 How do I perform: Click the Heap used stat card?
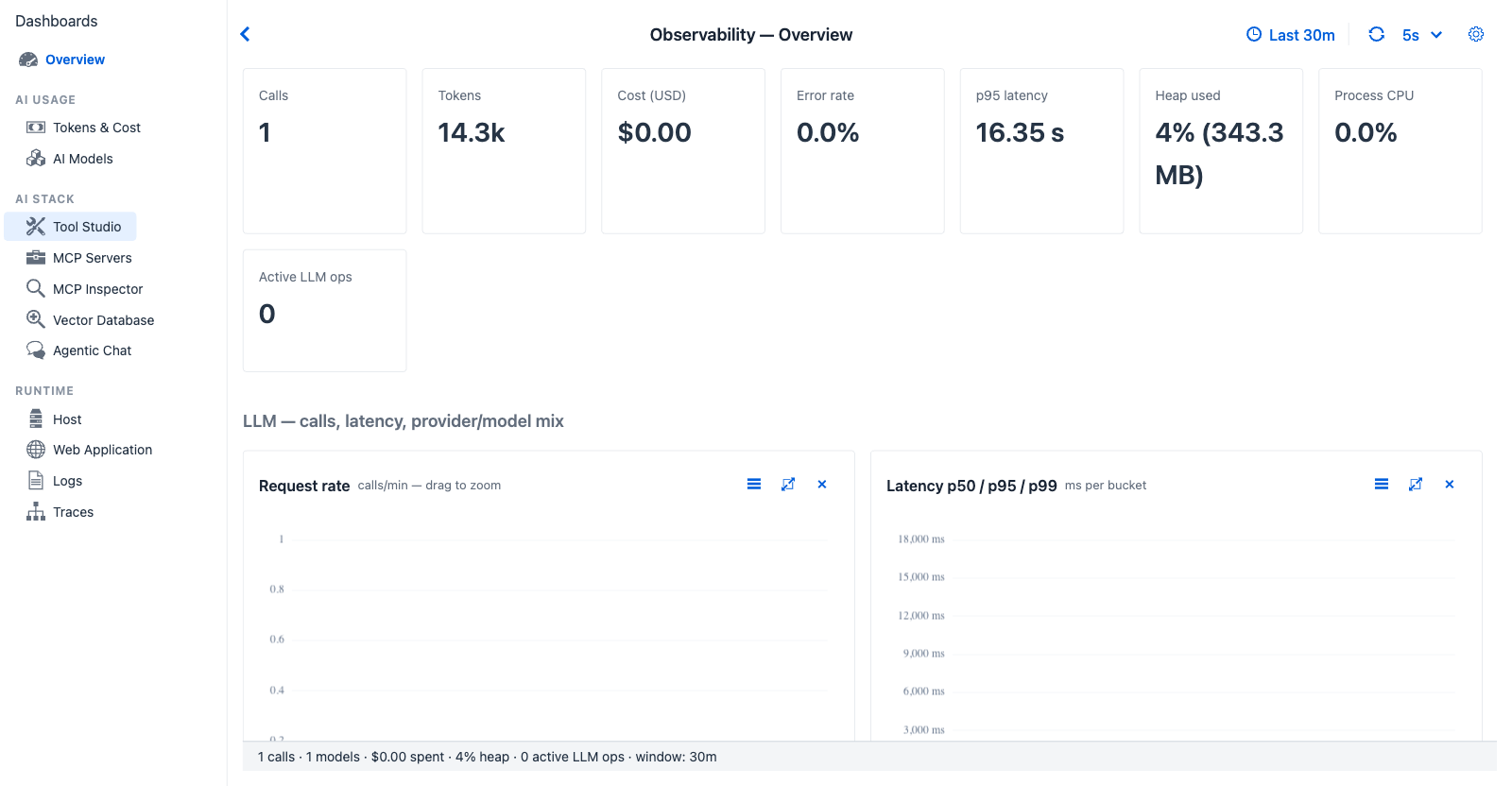(1221, 151)
